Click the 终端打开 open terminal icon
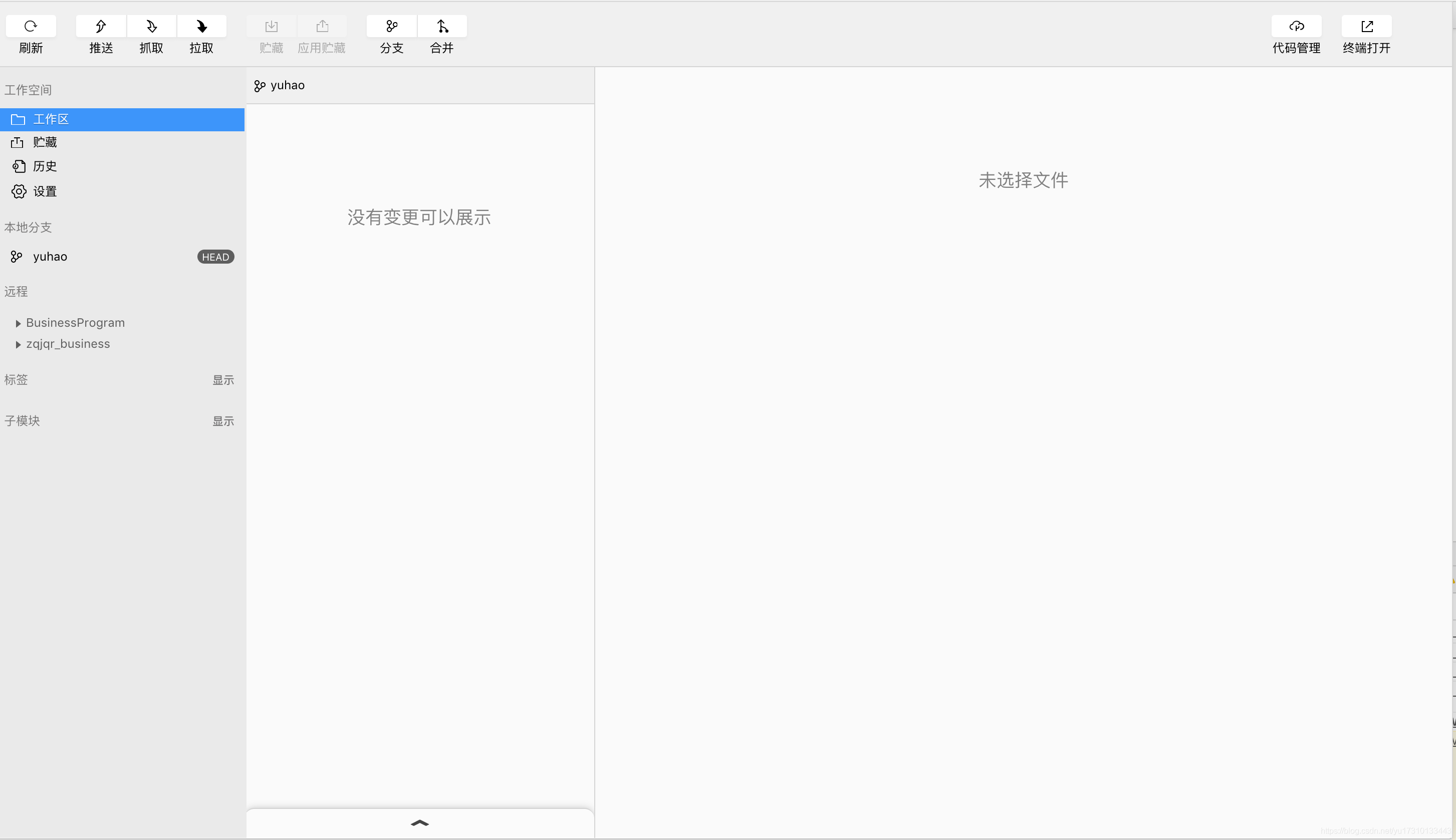 (1367, 26)
